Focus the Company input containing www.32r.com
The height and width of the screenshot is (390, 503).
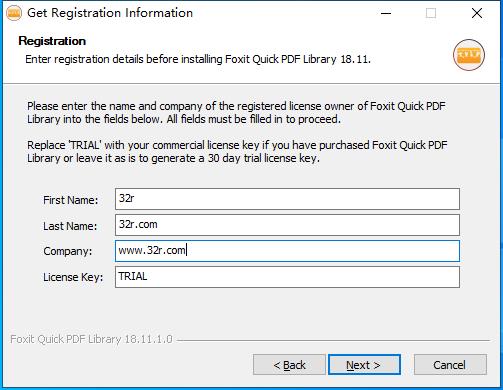pyautogui.click(x=287, y=251)
